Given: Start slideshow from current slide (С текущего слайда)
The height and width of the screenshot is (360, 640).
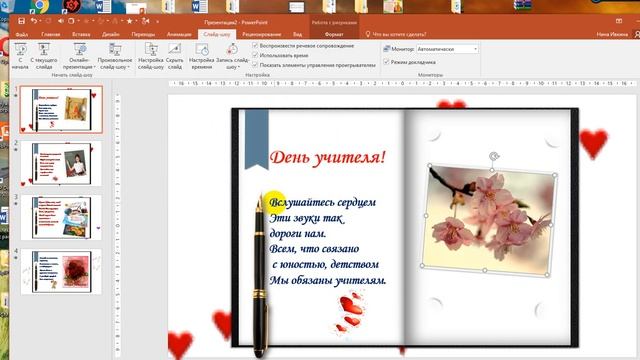Looking at the screenshot, I should (44, 56).
